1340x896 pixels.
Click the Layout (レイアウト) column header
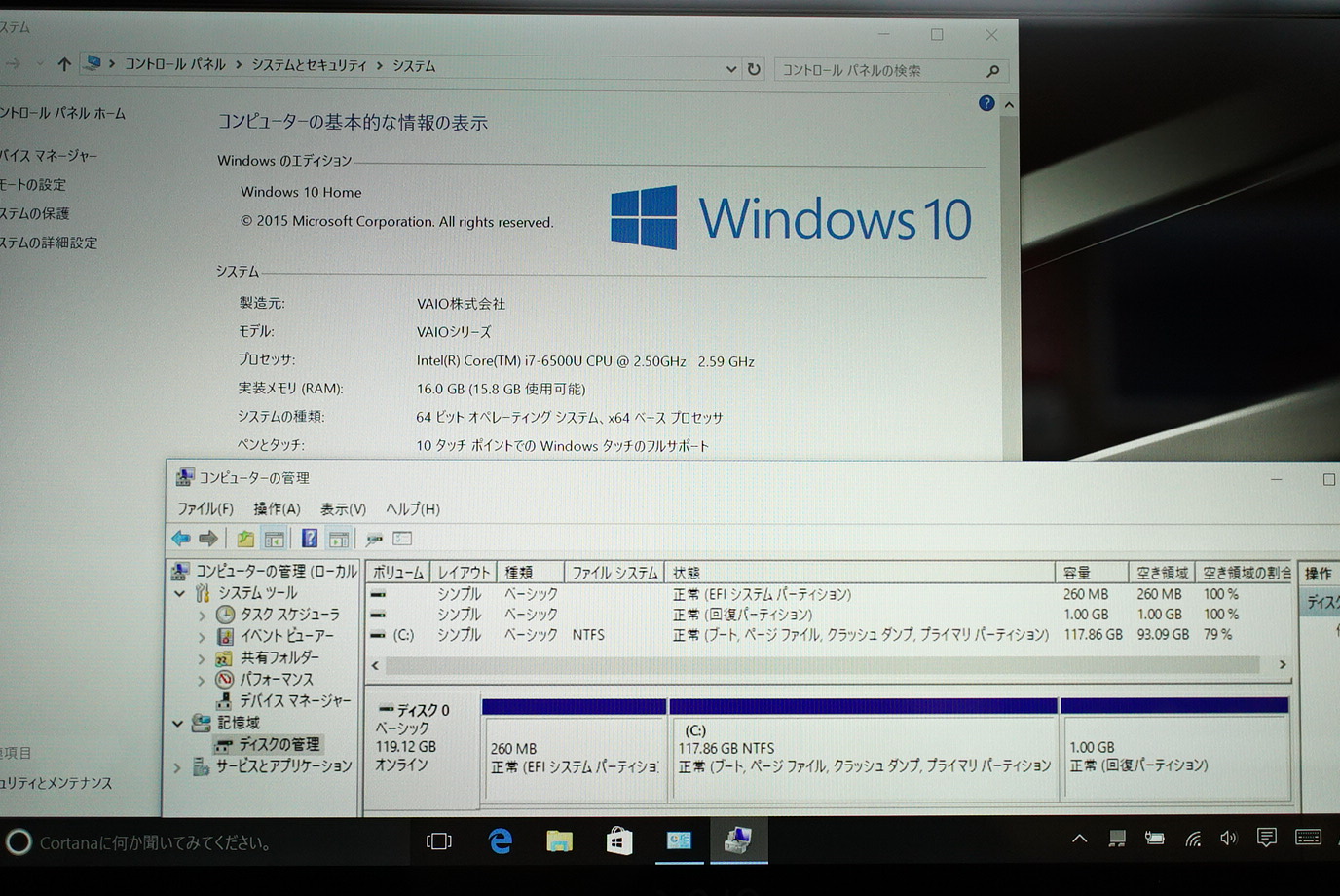[464, 573]
